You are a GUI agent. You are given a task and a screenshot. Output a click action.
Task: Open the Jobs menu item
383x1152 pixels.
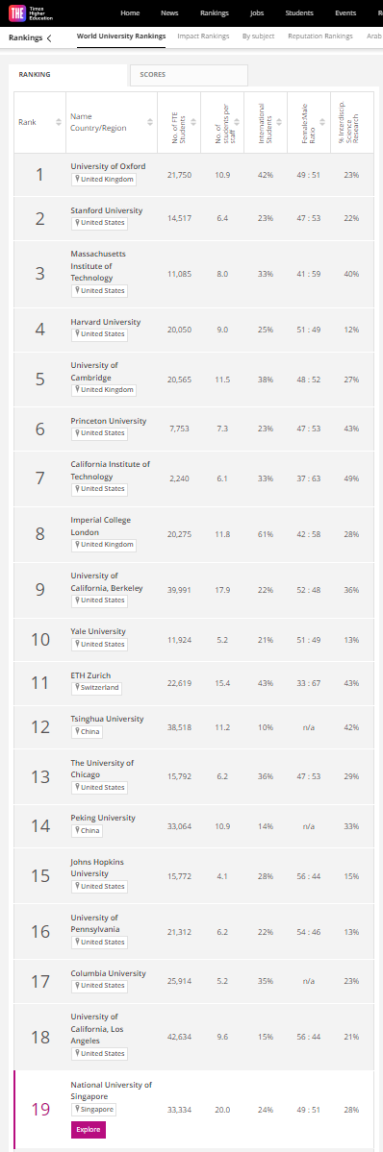(x=258, y=13)
